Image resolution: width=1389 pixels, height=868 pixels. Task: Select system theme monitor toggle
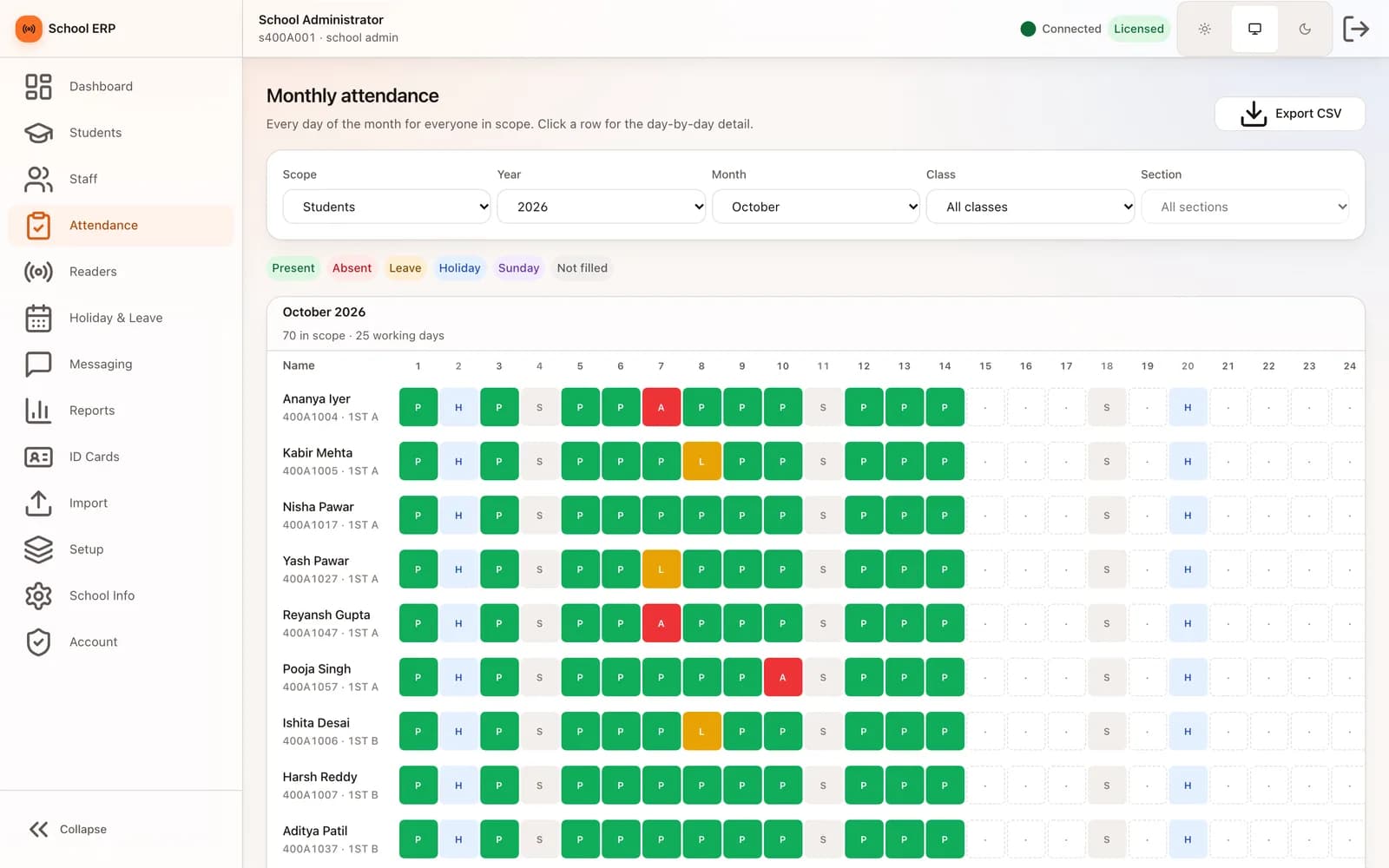pos(1254,29)
